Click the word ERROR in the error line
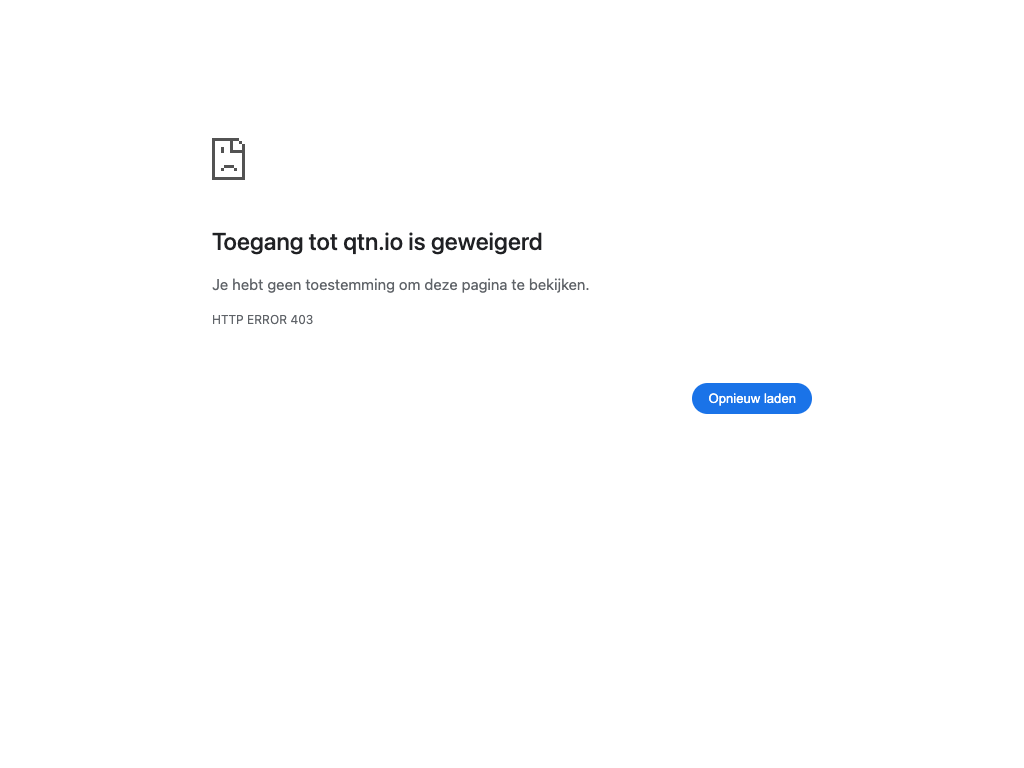Viewport: 1024px width, 768px height. click(266, 320)
